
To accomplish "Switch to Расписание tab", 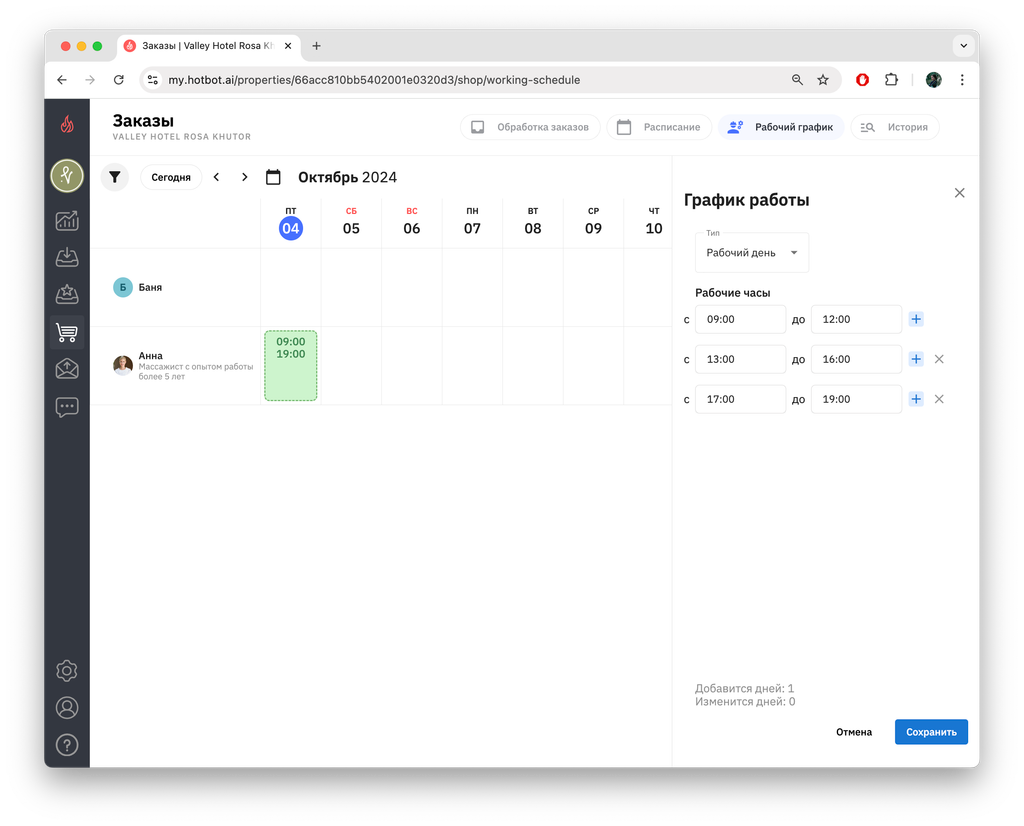I will [659, 127].
